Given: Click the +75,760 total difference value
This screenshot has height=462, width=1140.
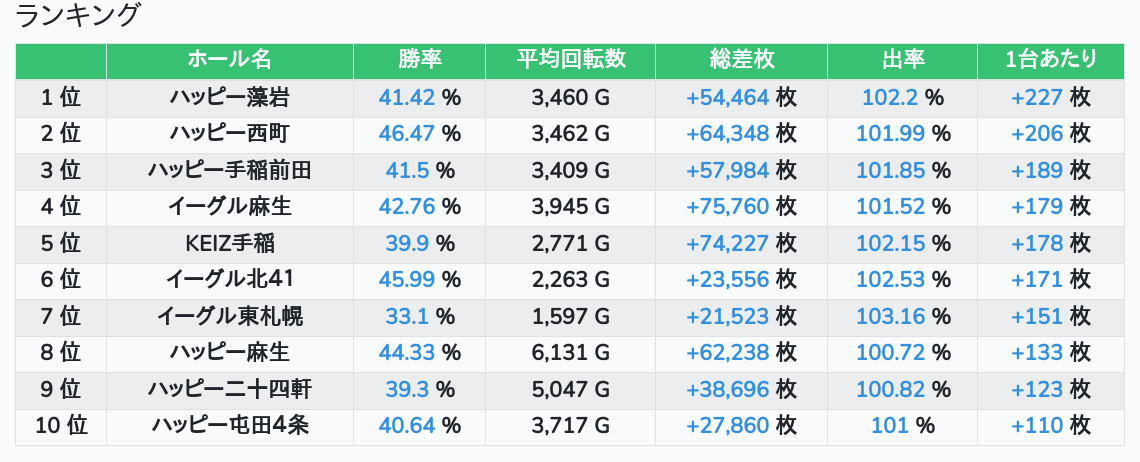Looking at the screenshot, I should click(727, 207).
